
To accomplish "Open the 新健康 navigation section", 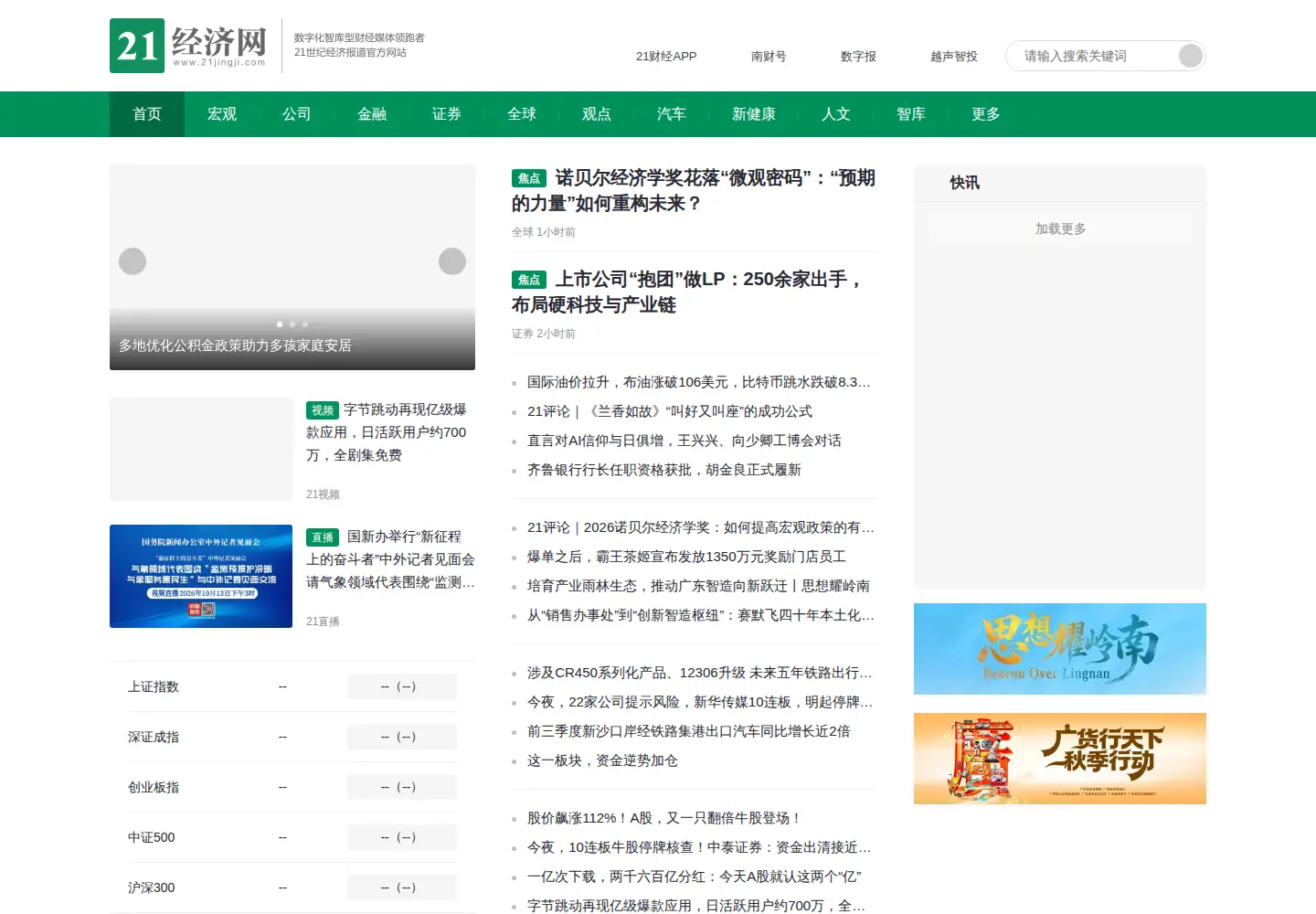I will [754, 114].
